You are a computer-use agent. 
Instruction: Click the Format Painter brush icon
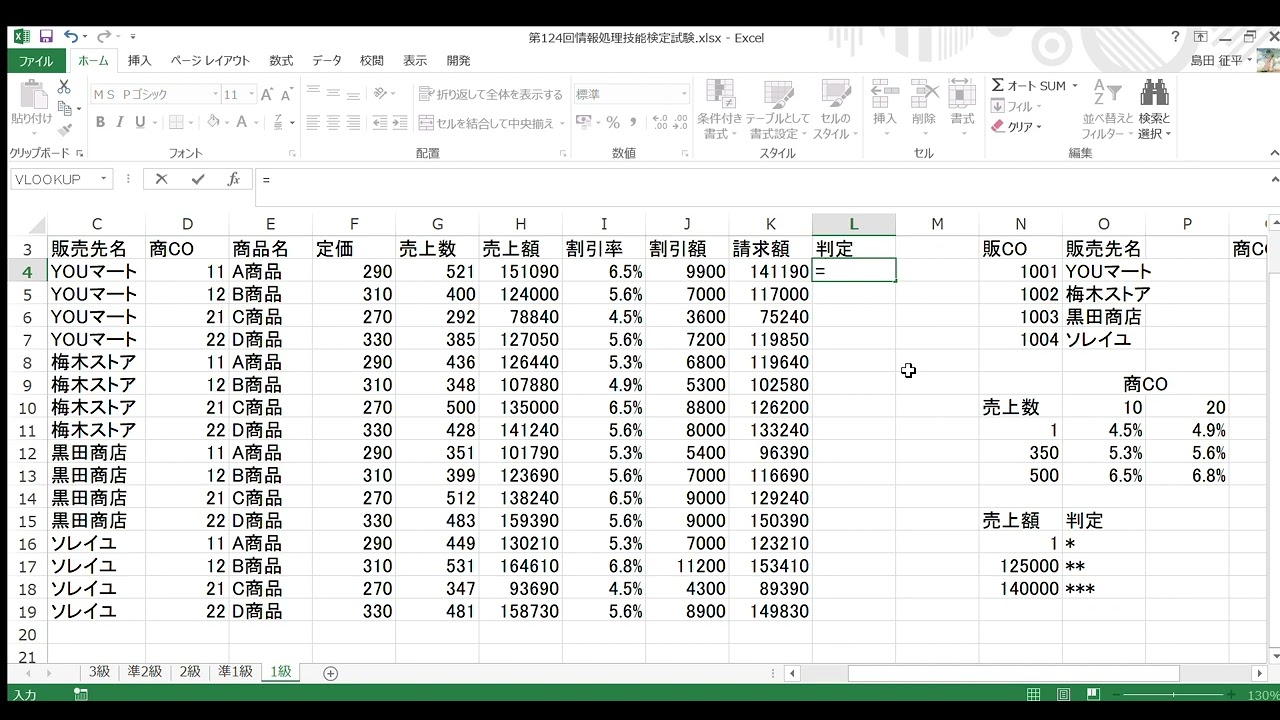[64, 129]
